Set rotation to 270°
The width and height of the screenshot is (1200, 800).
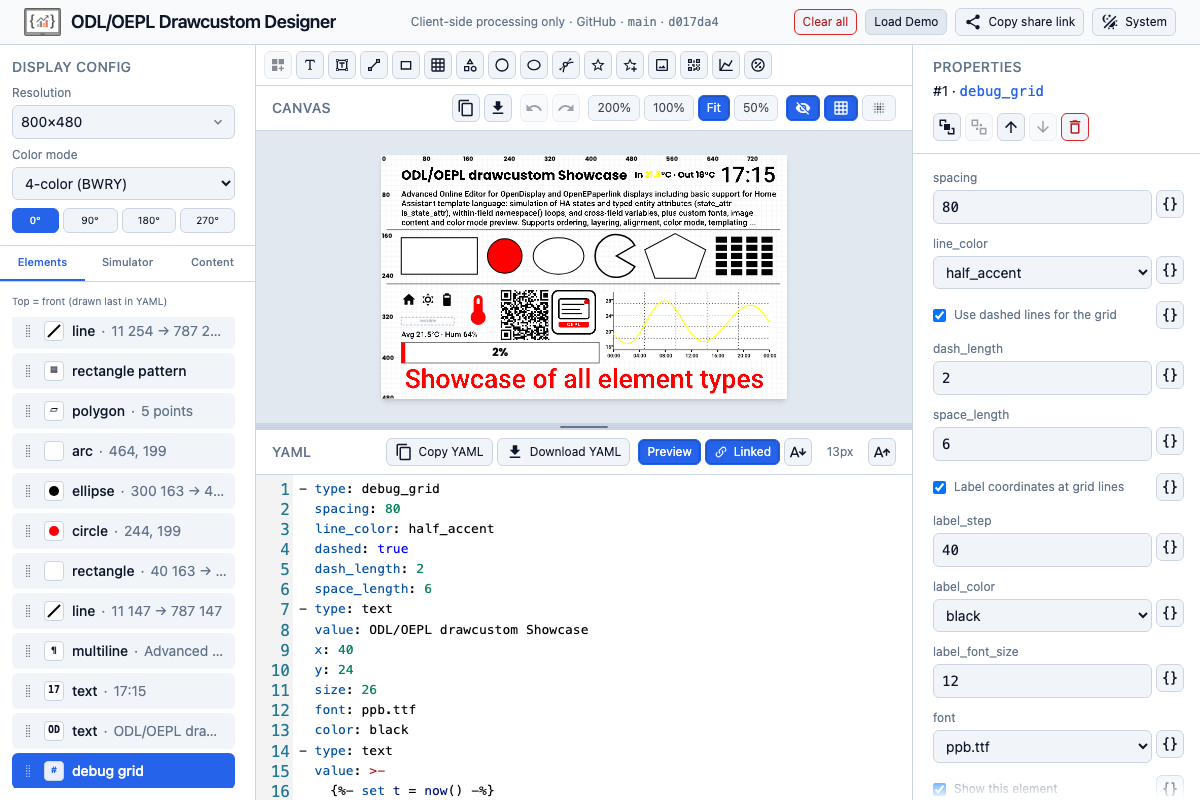[x=208, y=220]
